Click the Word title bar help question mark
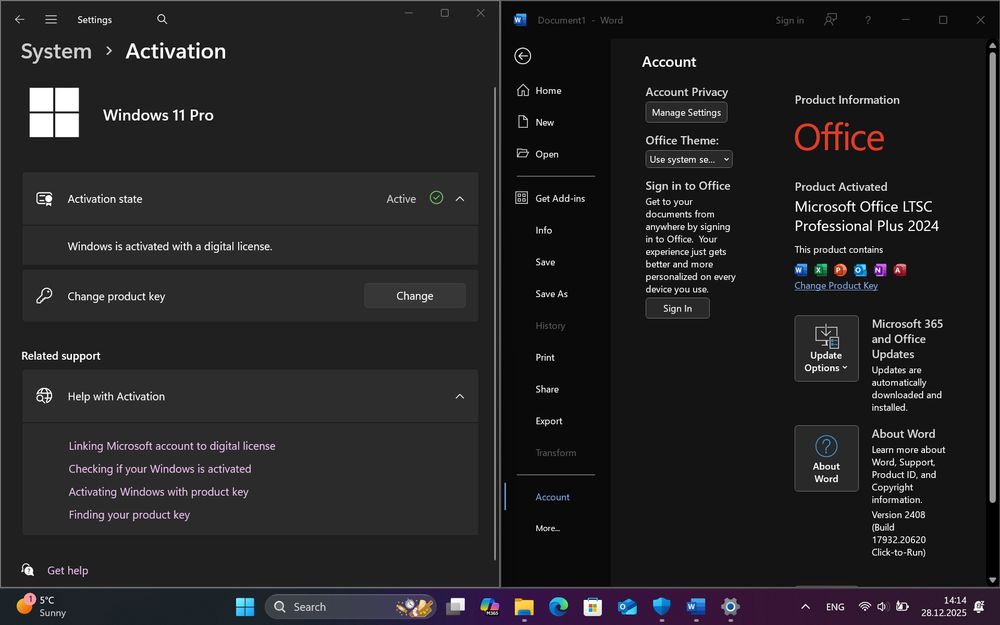 (x=867, y=20)
